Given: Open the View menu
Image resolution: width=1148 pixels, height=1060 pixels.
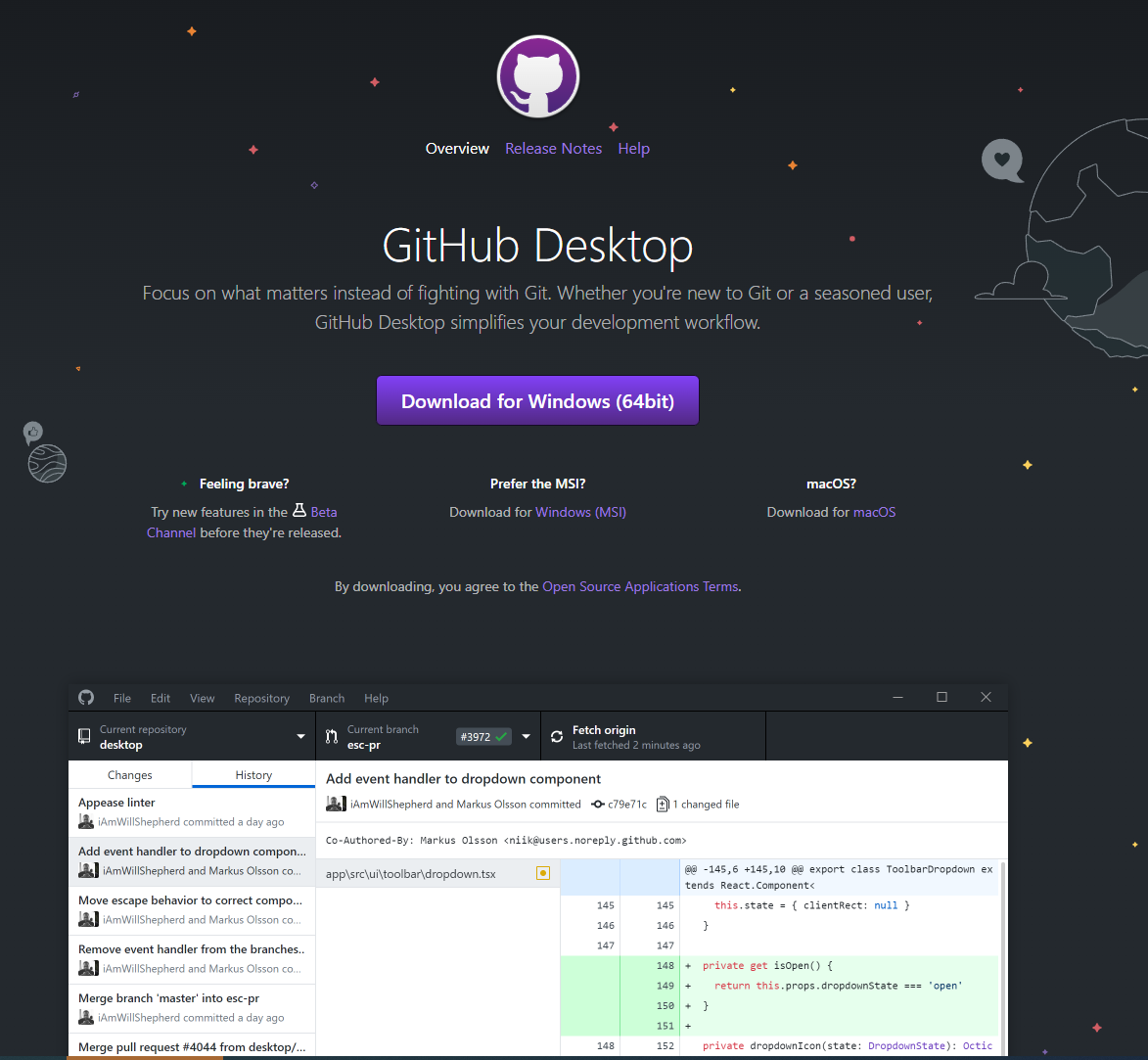Looking at the screenshot, I should [202, 699].
